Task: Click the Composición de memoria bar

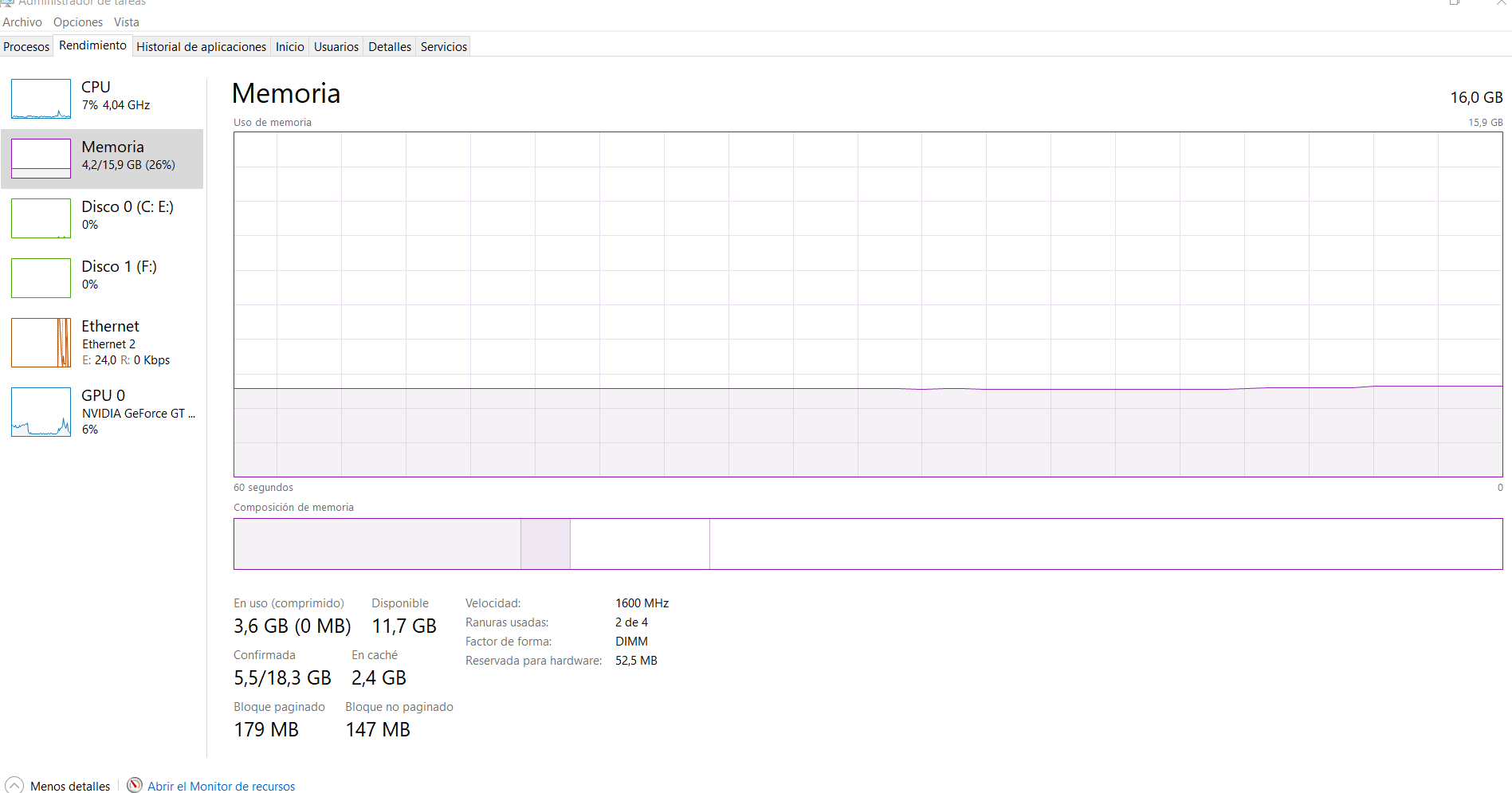Action: 867,544
